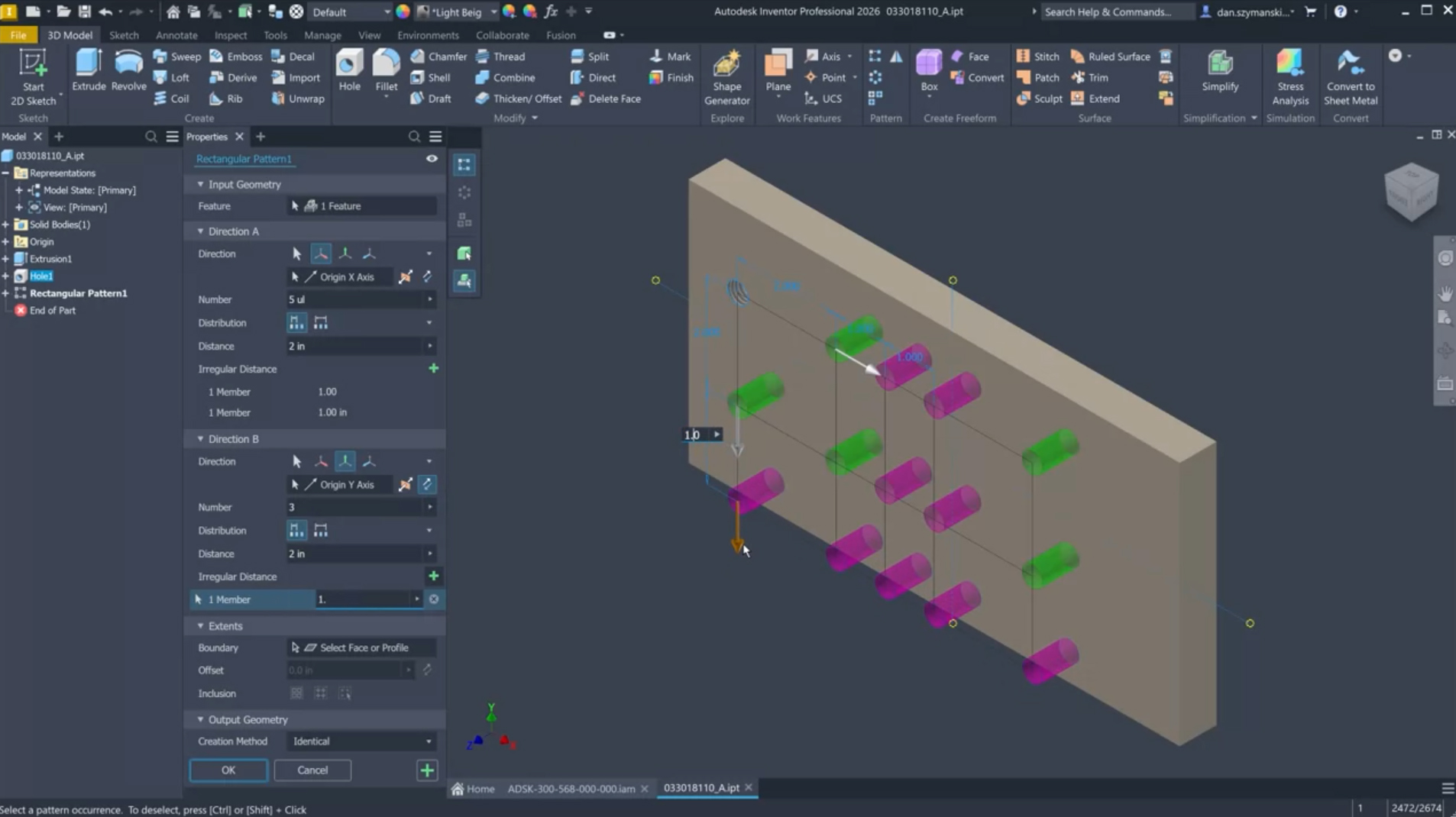This screenshot has height=817, width=1456.
Task: Select the Revolve tool
Action: [x=128, y=70]
